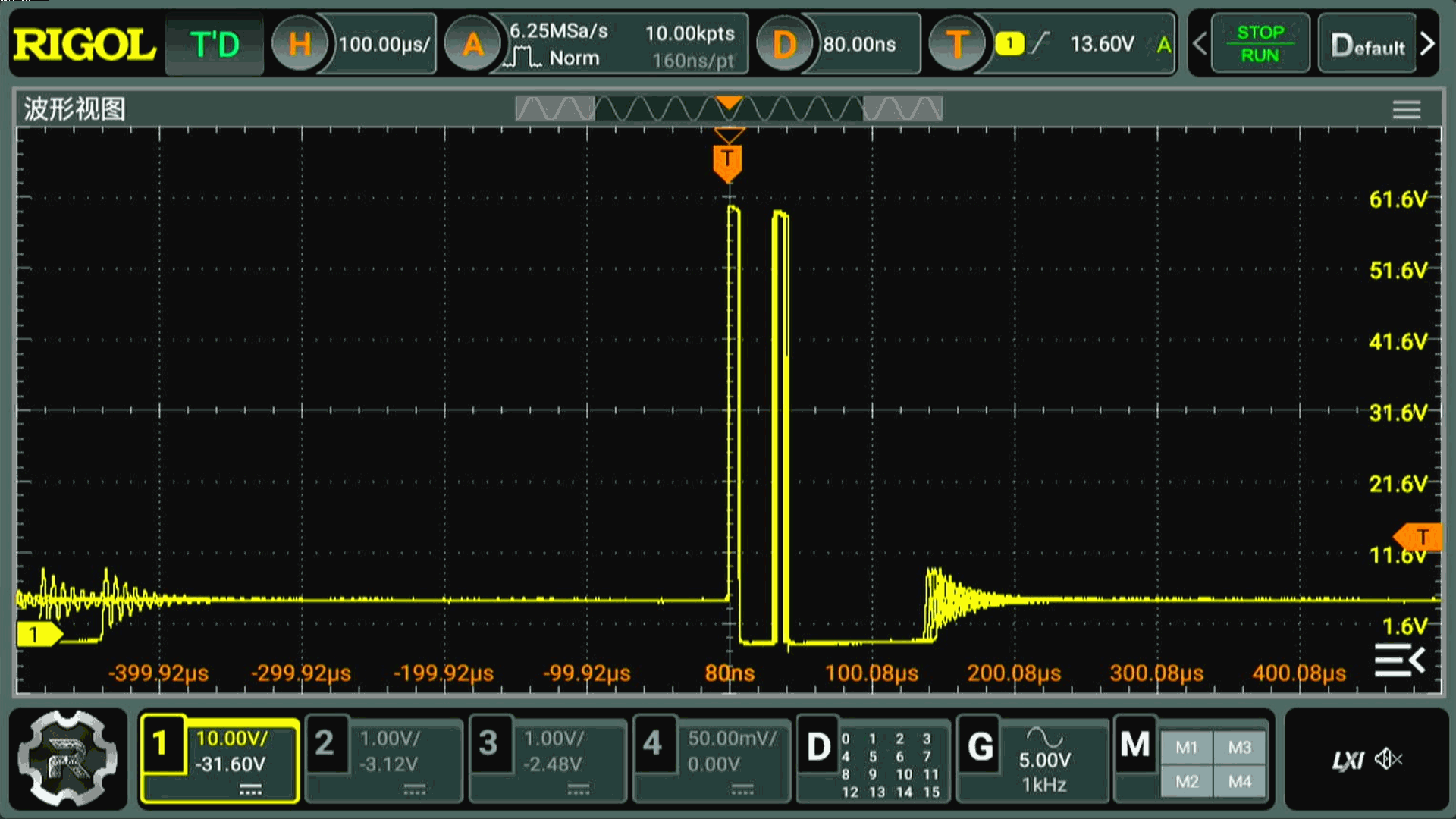
Task: Select the M1 math button
Action: [1187, 748]
